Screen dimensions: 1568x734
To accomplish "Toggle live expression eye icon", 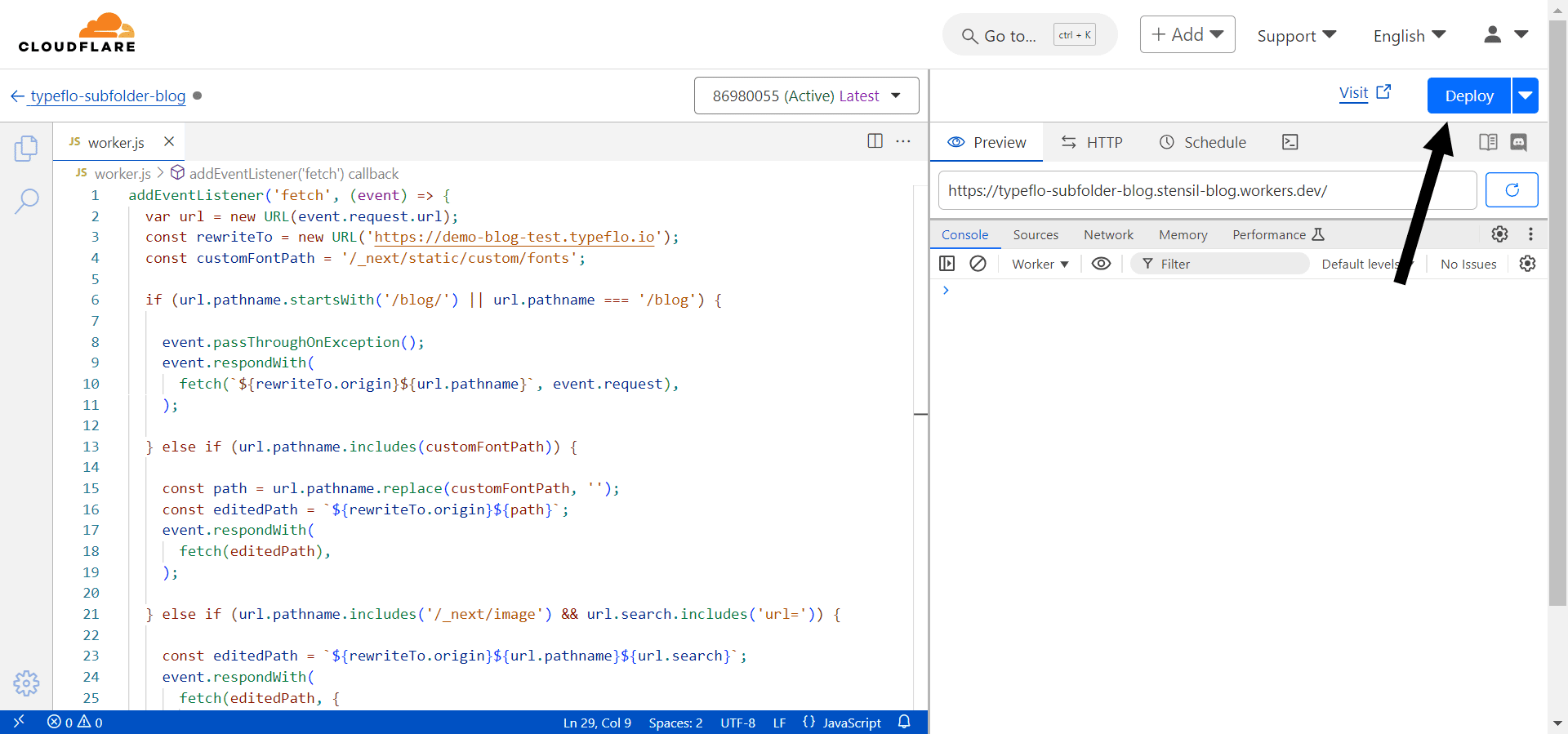I will (1101, 264).
